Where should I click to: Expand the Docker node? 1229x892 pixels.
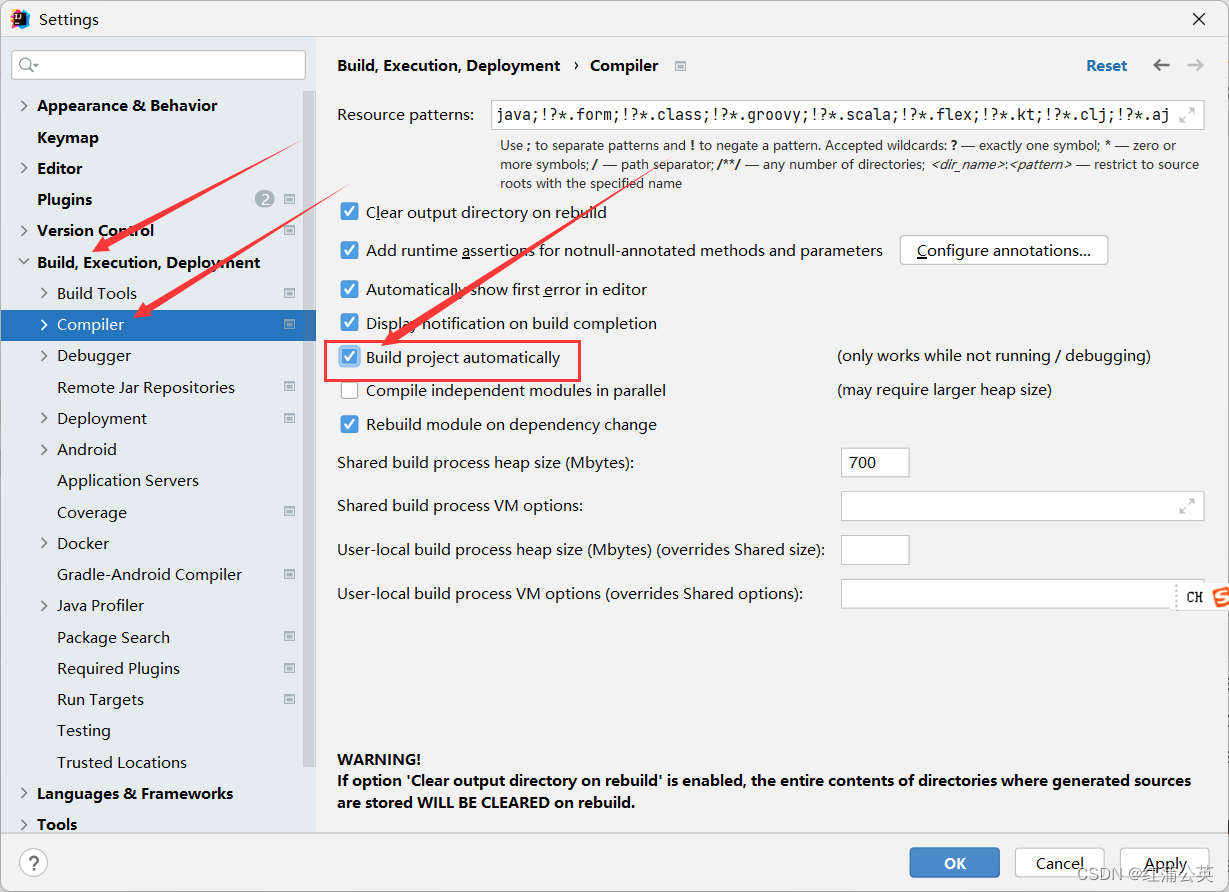pyautogui.click(x=44, y=543)
